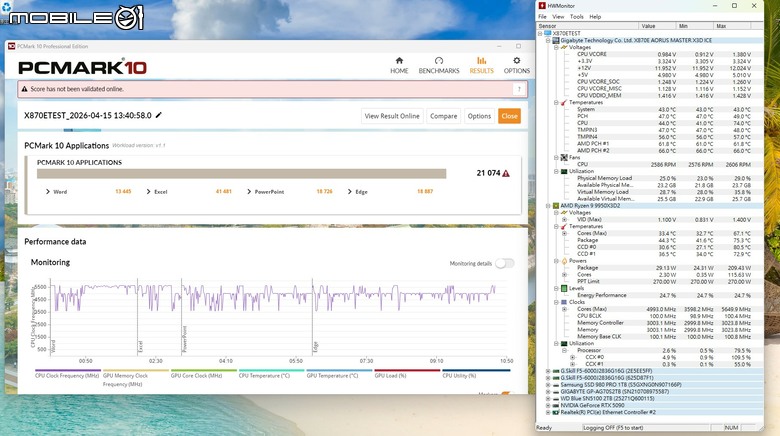Click the HWMonitor app icon in title bar
Image resolution: width=780 pixels, height=436 pixels.
[x=542, y=5]
